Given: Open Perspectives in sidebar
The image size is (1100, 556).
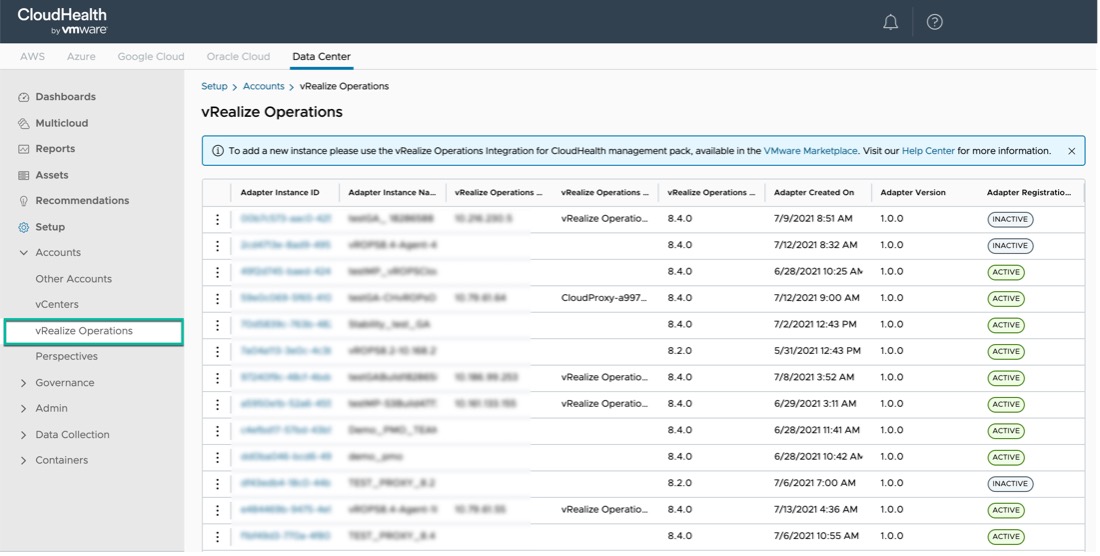Looking at the screenshot, I should click(x=67, y=357).
